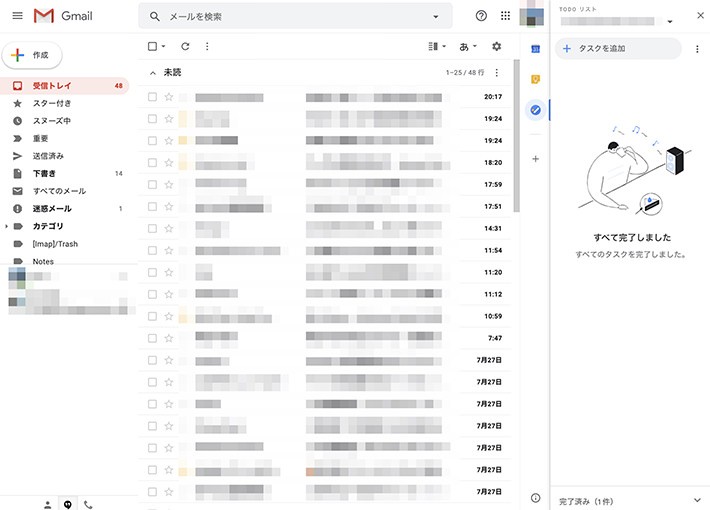The width and height of the screenshot is (710, 510).
Task: Open the account avatar thumbnail
Action: pos(532,14)
